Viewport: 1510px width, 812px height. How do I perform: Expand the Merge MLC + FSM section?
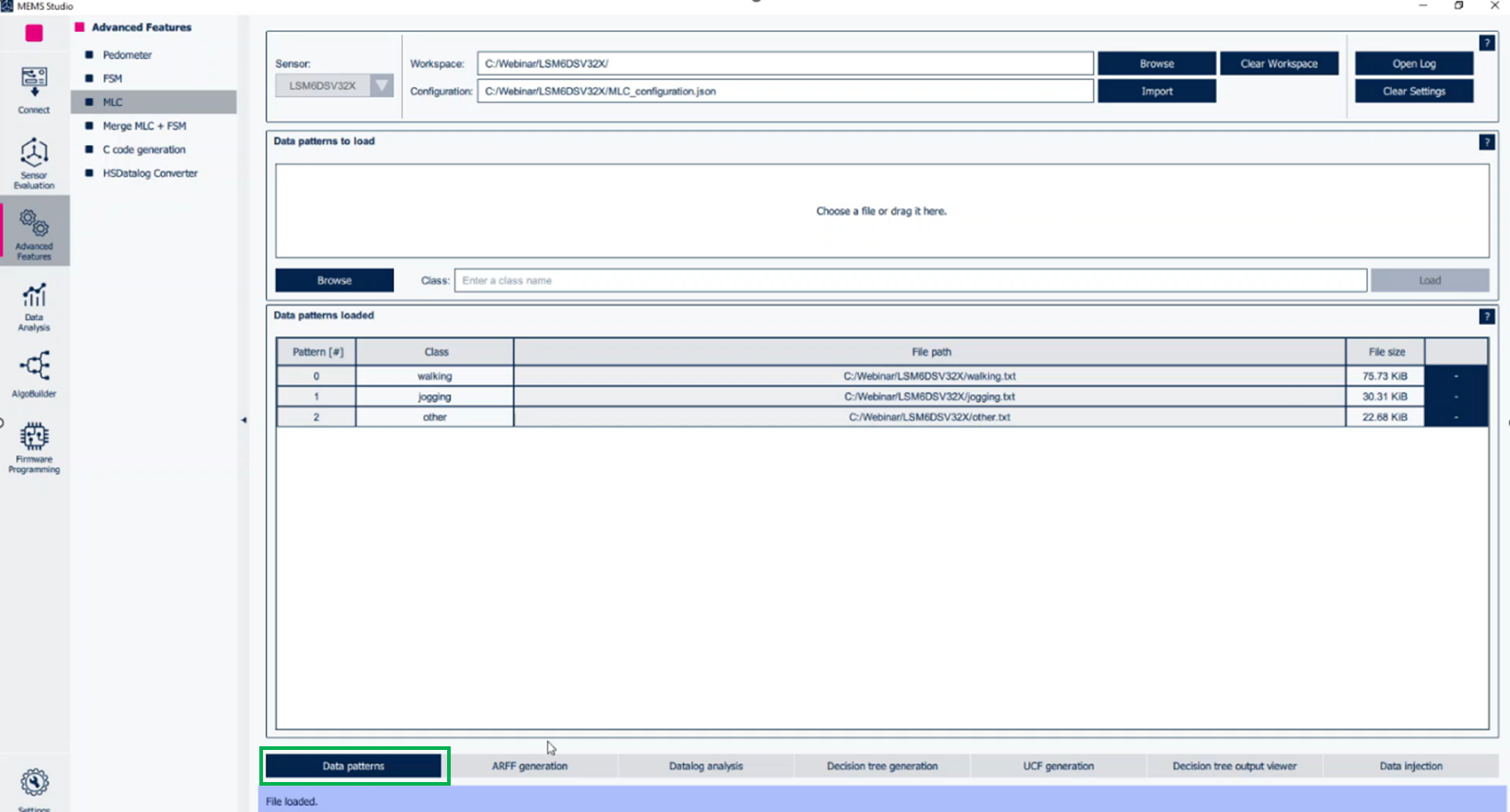[x=145, y=126]
